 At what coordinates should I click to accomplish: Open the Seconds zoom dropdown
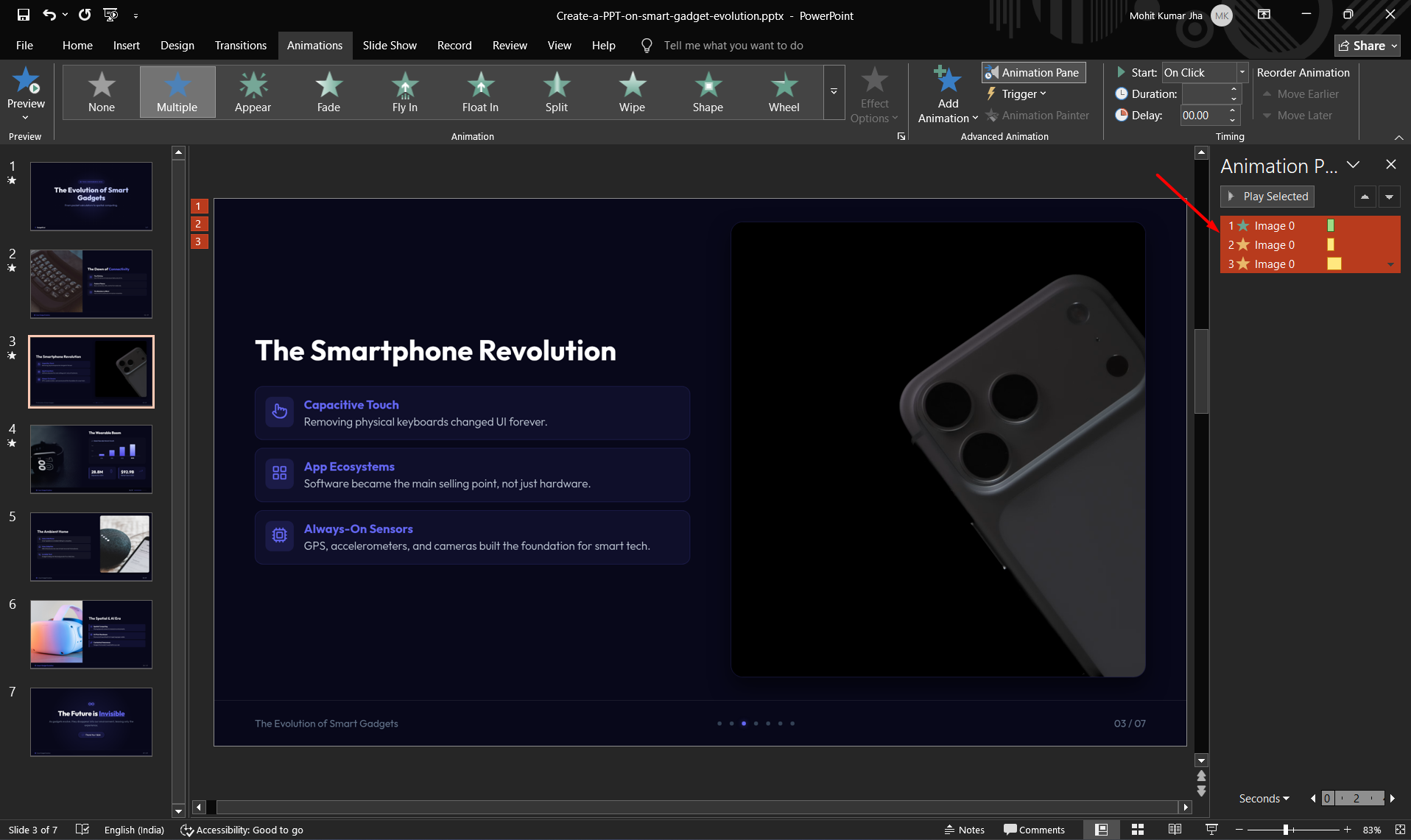tap(1264, 798)
